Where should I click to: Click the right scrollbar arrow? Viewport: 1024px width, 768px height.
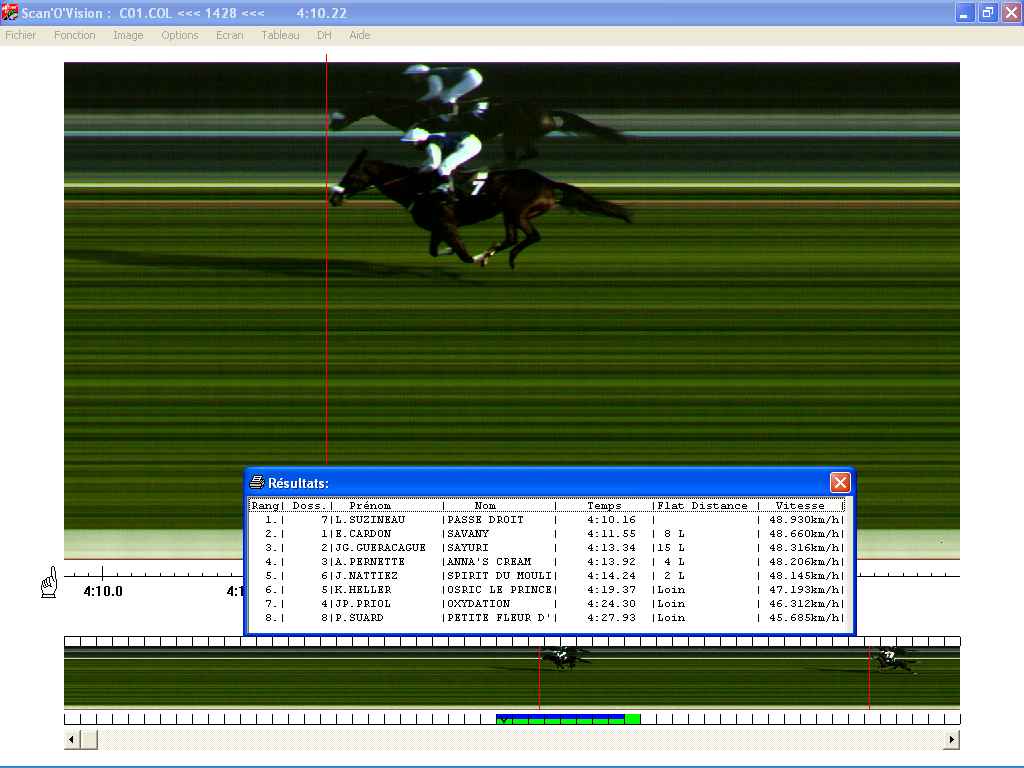click(x=952, y=739)
